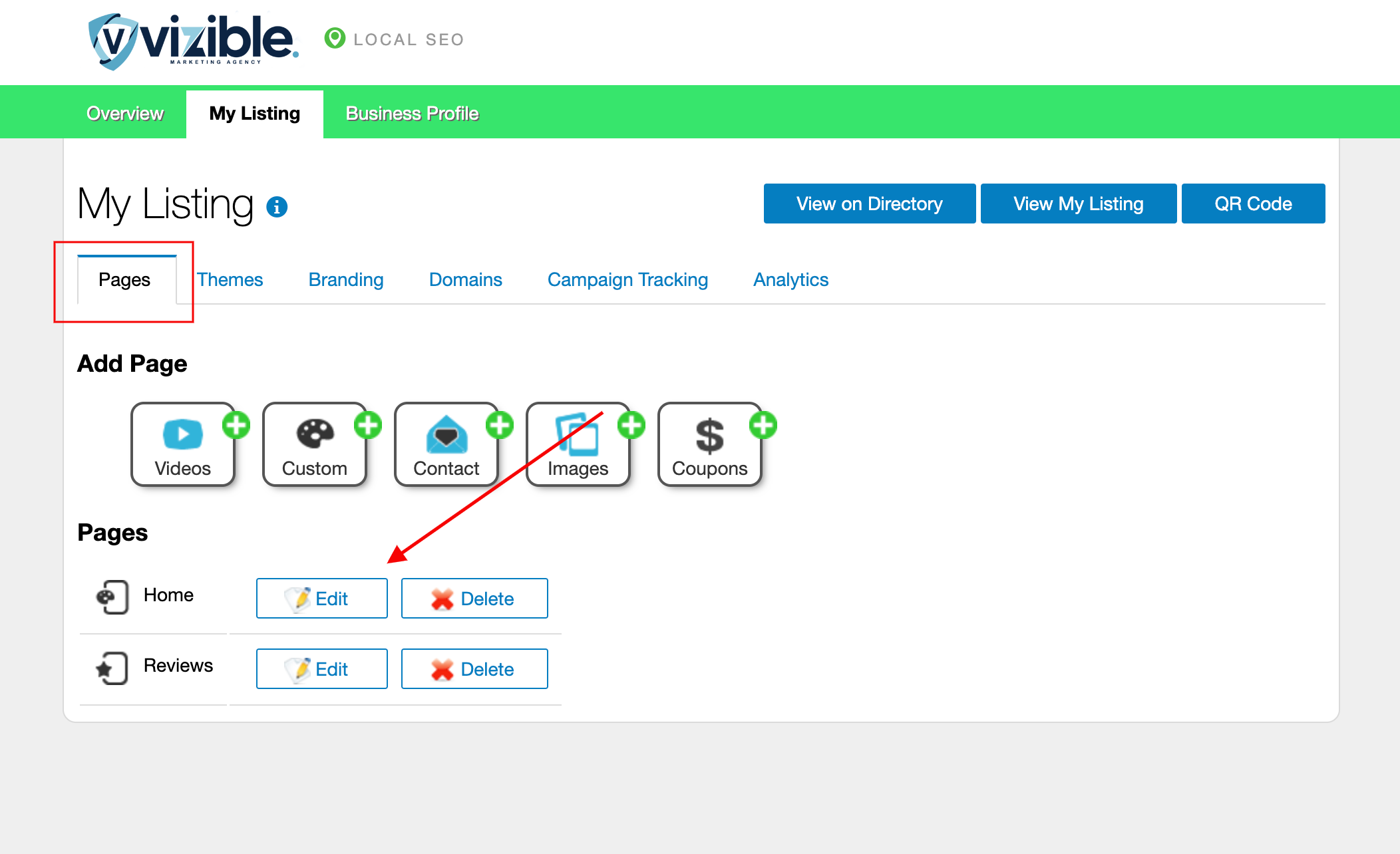The height and width of the screenshot is (854, 1400).
Task: Add an Images page
Action: tap(578, 444)
